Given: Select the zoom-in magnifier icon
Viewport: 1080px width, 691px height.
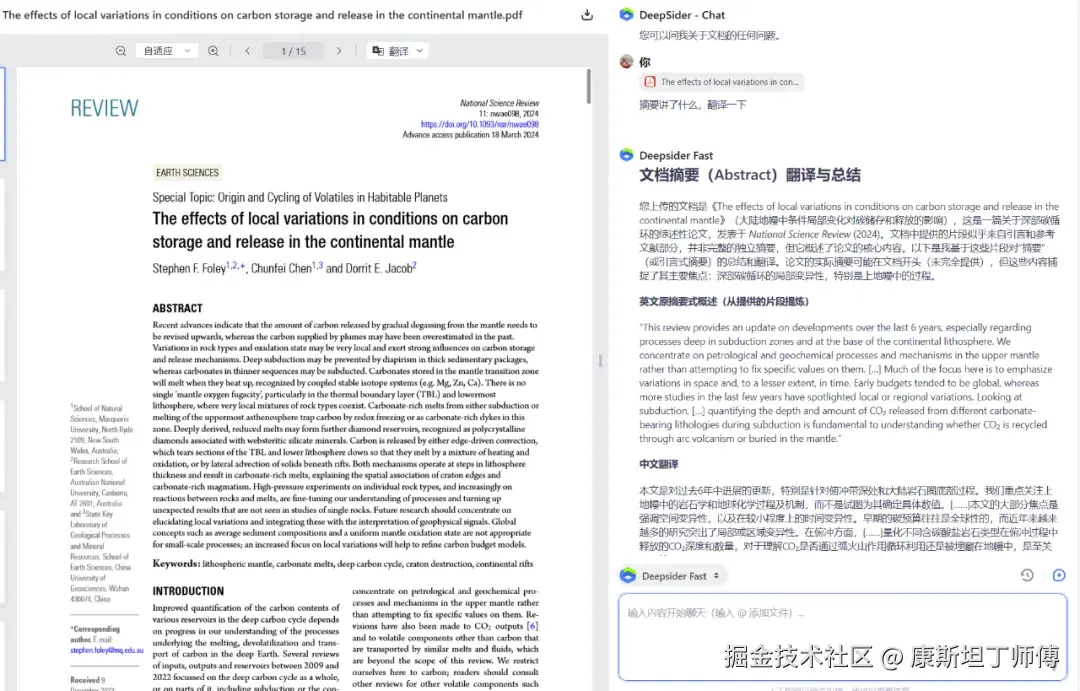Looking at the screenshot, I should pos(212,50).
